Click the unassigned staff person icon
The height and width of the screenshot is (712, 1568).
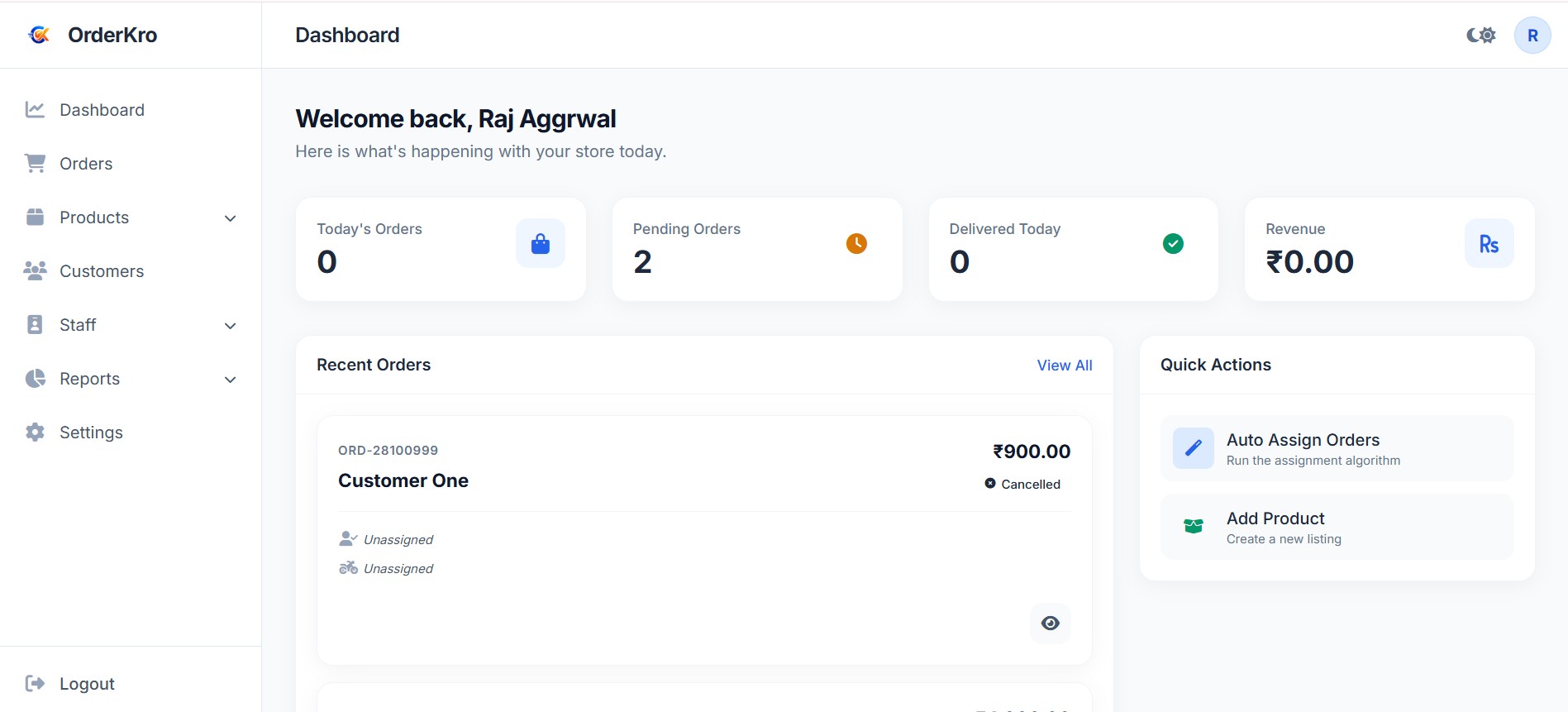click(348, 539)
